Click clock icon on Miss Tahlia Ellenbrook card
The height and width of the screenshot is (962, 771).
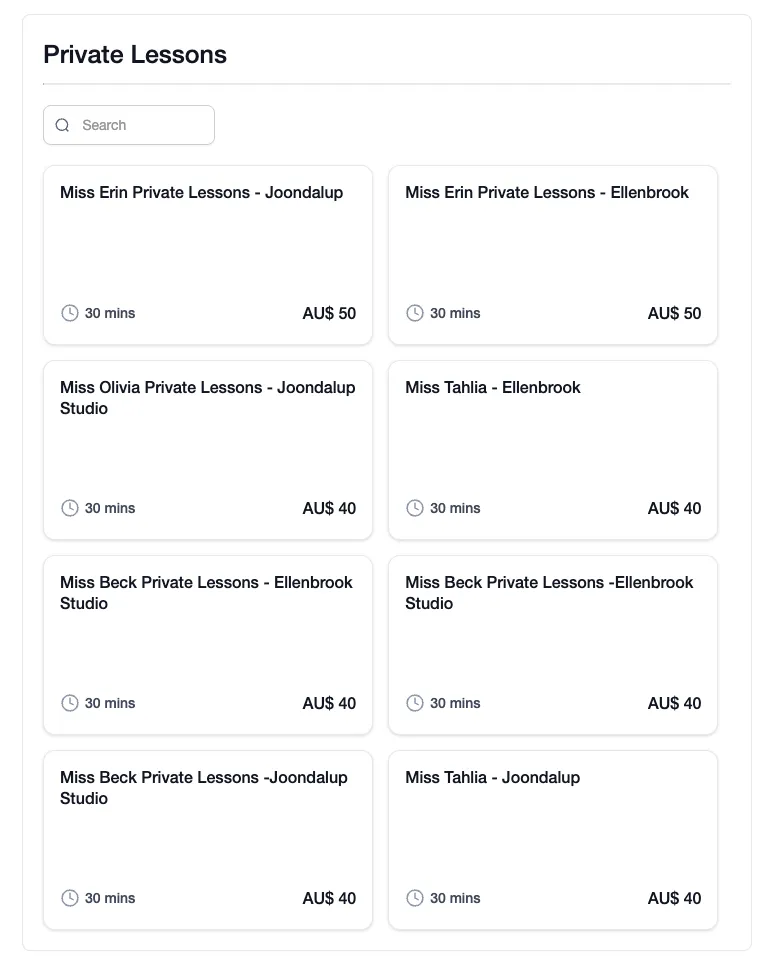point(415,508)
